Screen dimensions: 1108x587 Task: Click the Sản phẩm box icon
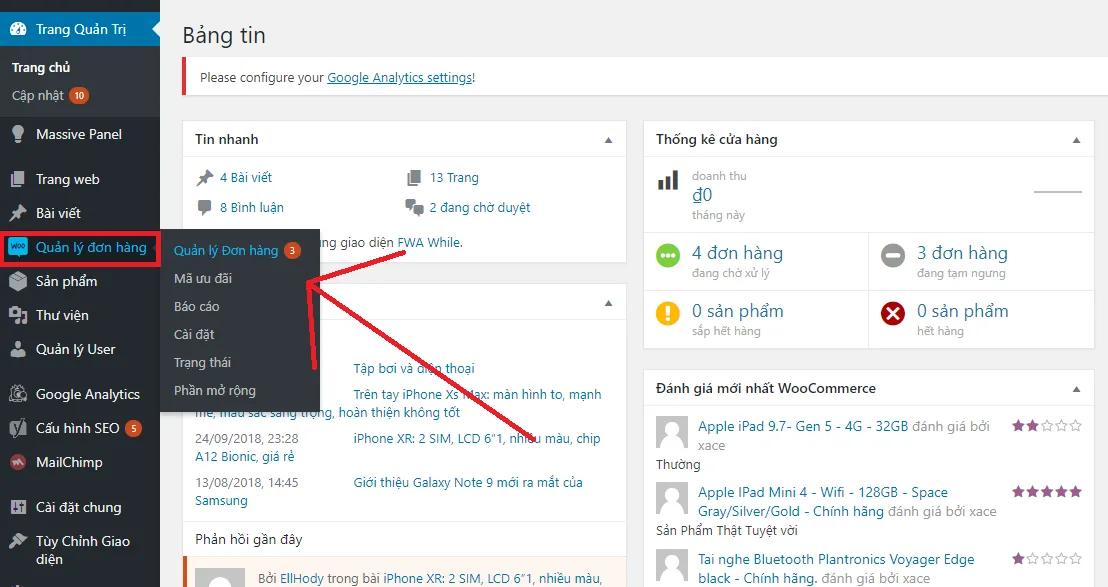tap(18, 281)
